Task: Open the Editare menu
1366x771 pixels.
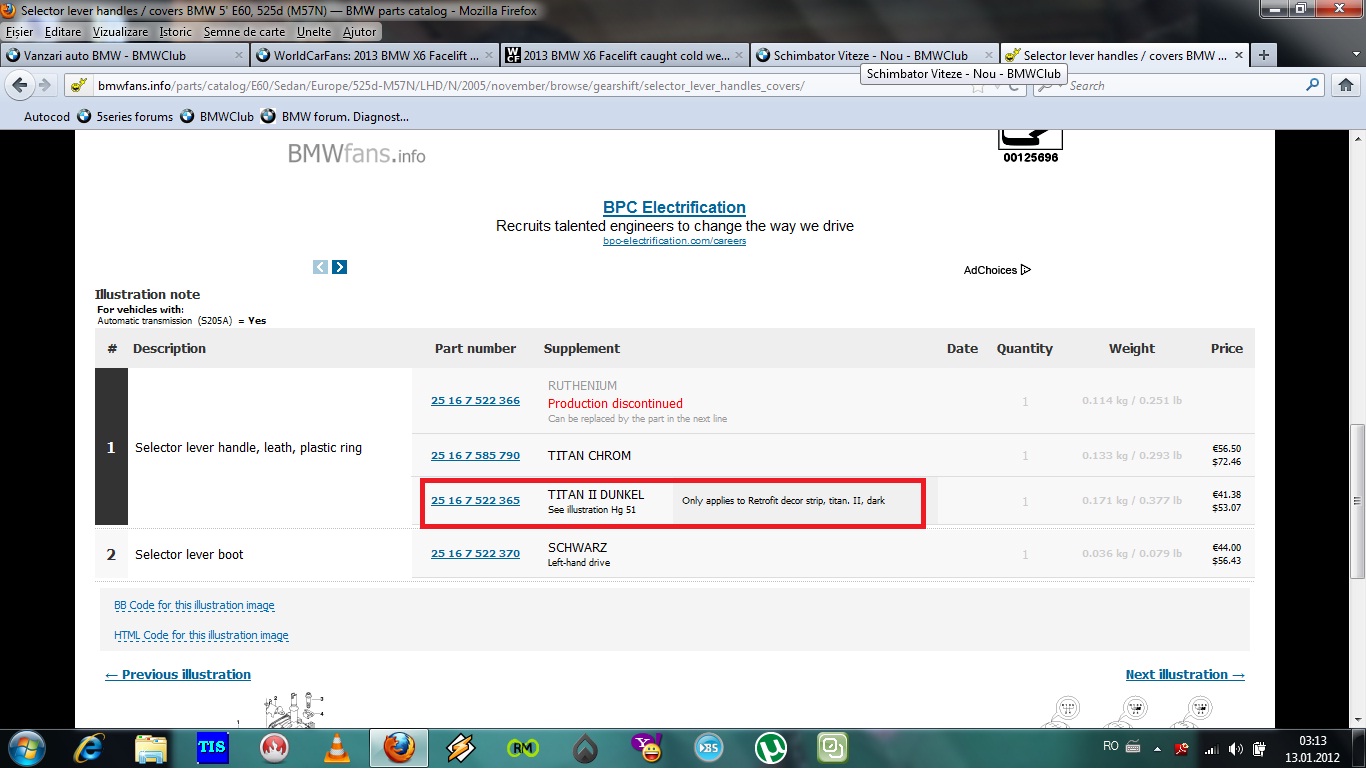Action: coord(63,32)
